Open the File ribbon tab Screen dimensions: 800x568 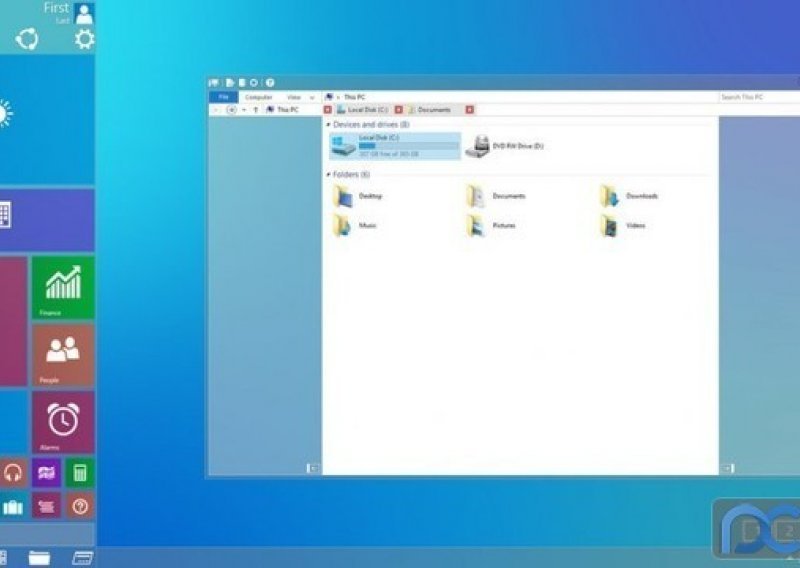click(x=223, y=97)
